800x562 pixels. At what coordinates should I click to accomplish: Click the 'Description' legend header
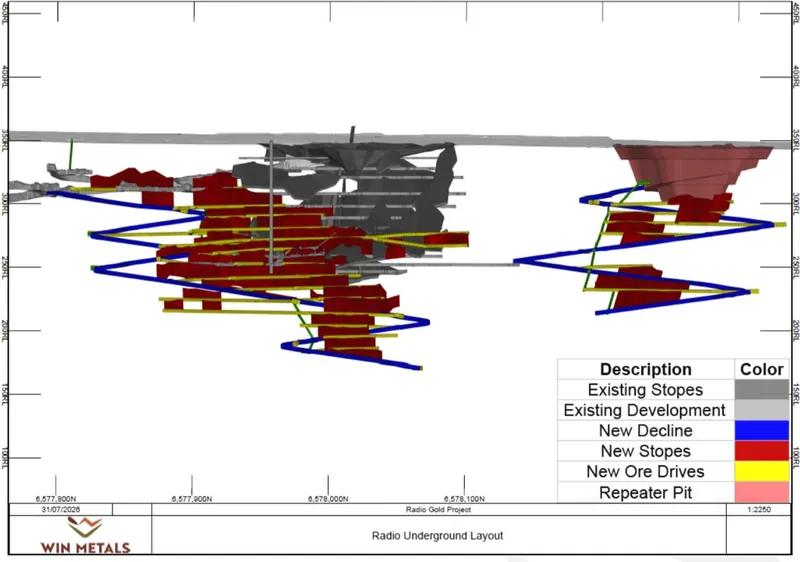coord(645,369)
